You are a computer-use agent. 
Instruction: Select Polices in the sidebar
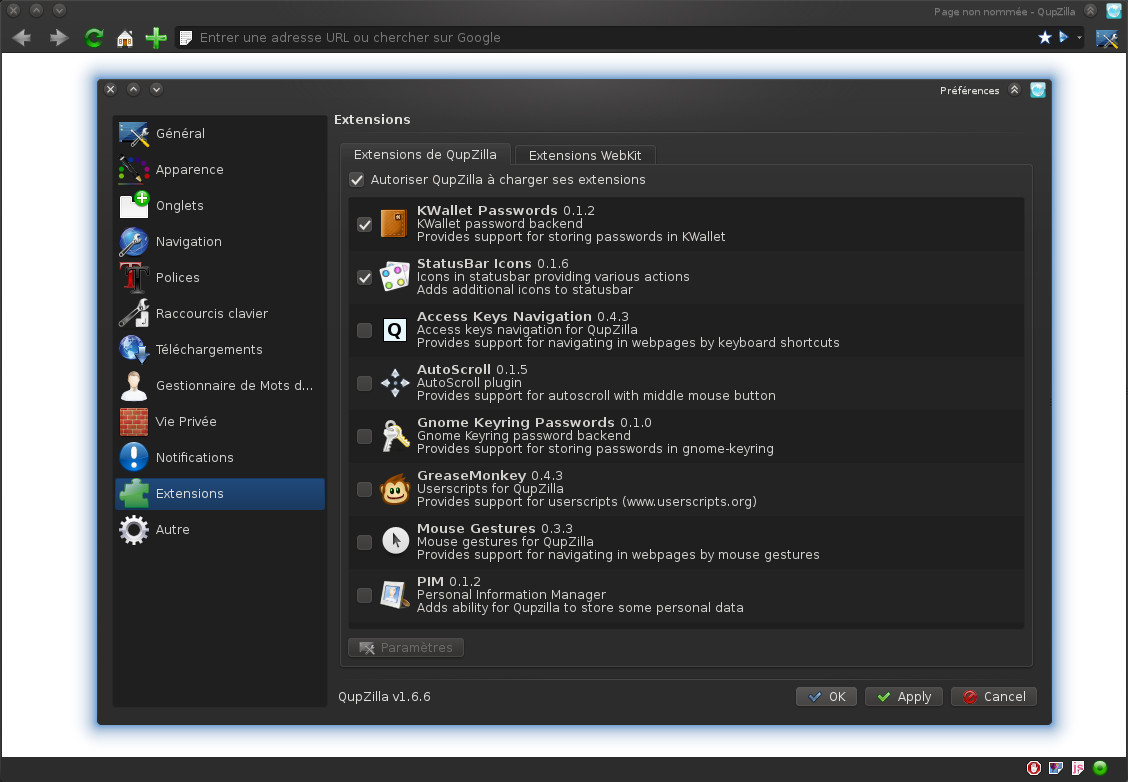point(220,278)
